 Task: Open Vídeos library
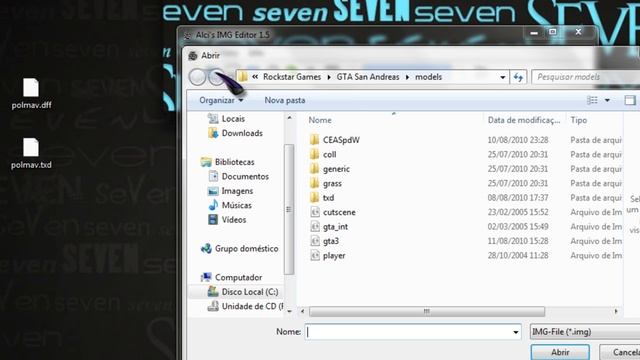click(234, 220)
